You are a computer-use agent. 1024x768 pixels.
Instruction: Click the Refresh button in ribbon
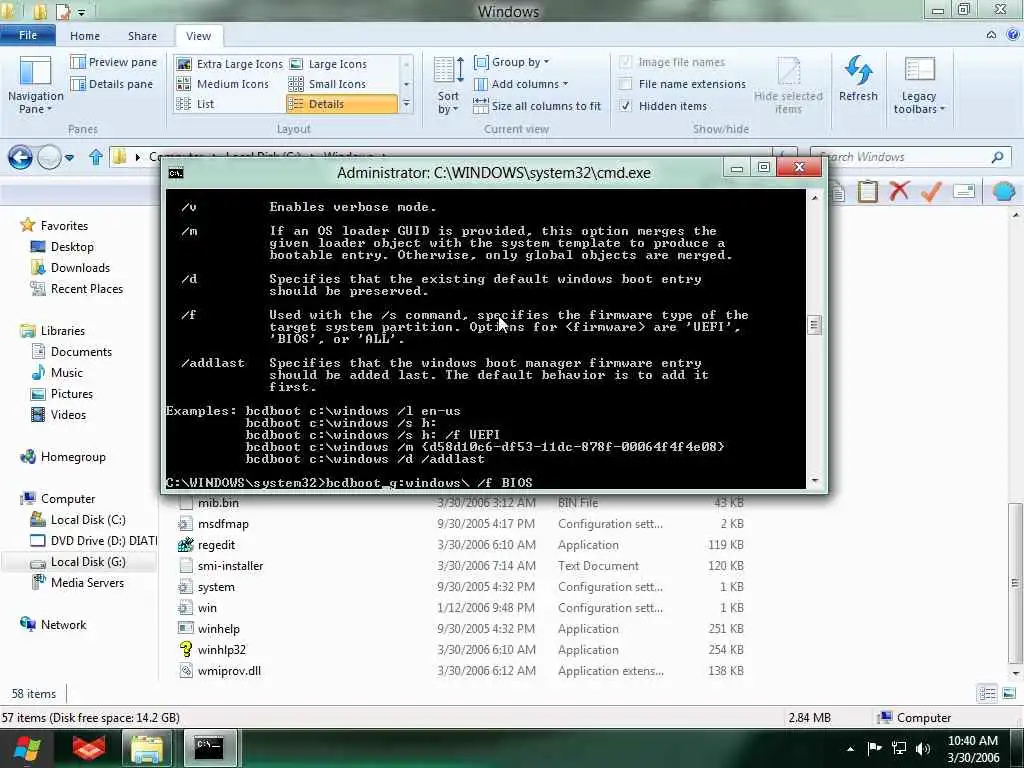858,79
